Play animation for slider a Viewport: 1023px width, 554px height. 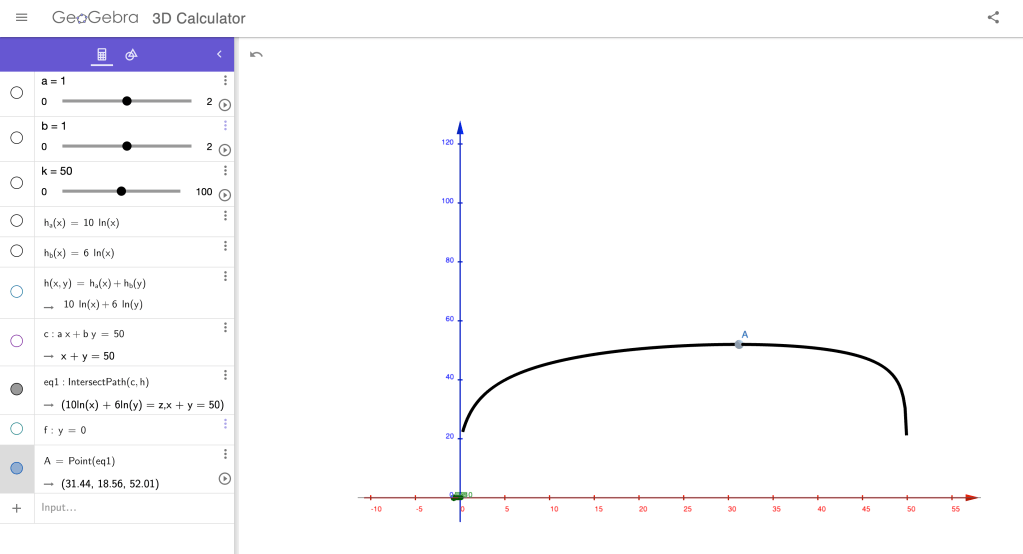point(225,104)
